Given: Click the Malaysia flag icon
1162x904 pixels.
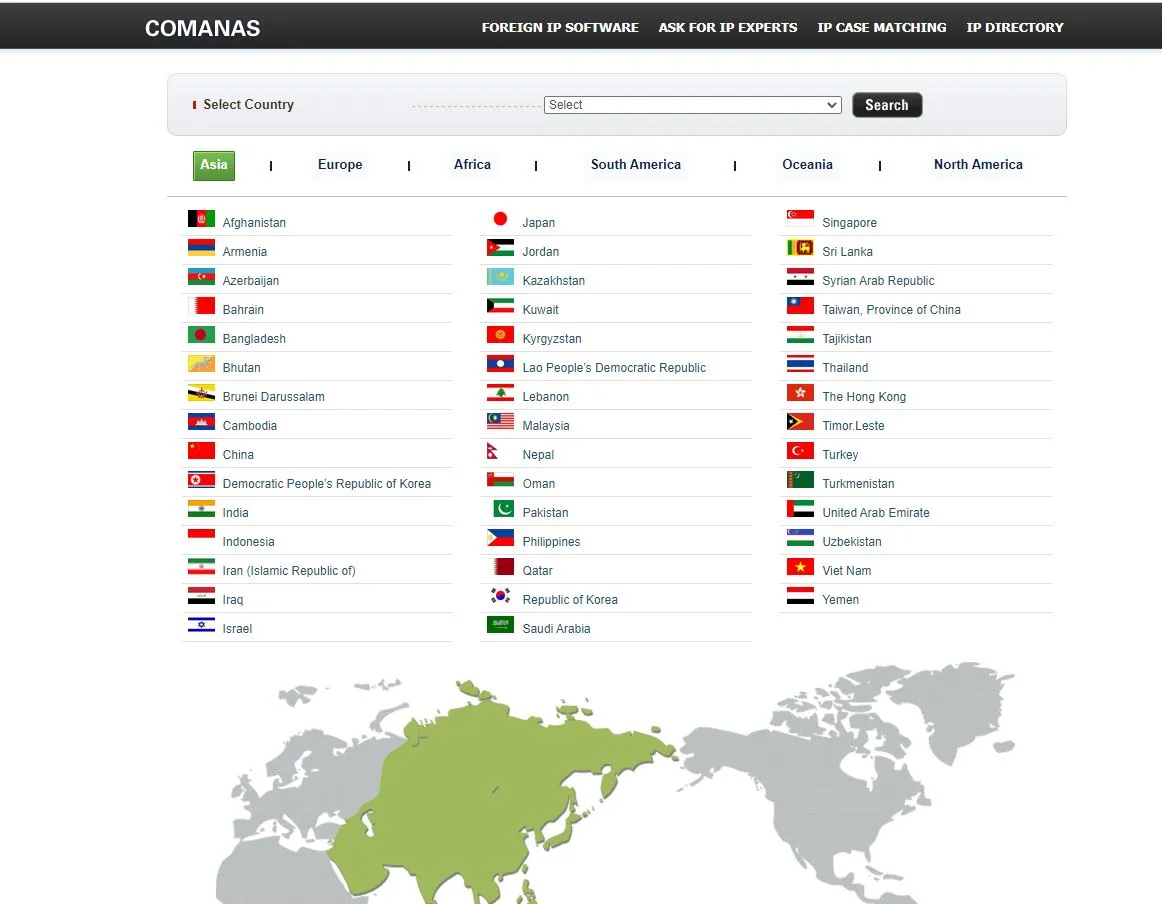Looking at the screenshot, I should pyautogui.click(x=500, y=422).
